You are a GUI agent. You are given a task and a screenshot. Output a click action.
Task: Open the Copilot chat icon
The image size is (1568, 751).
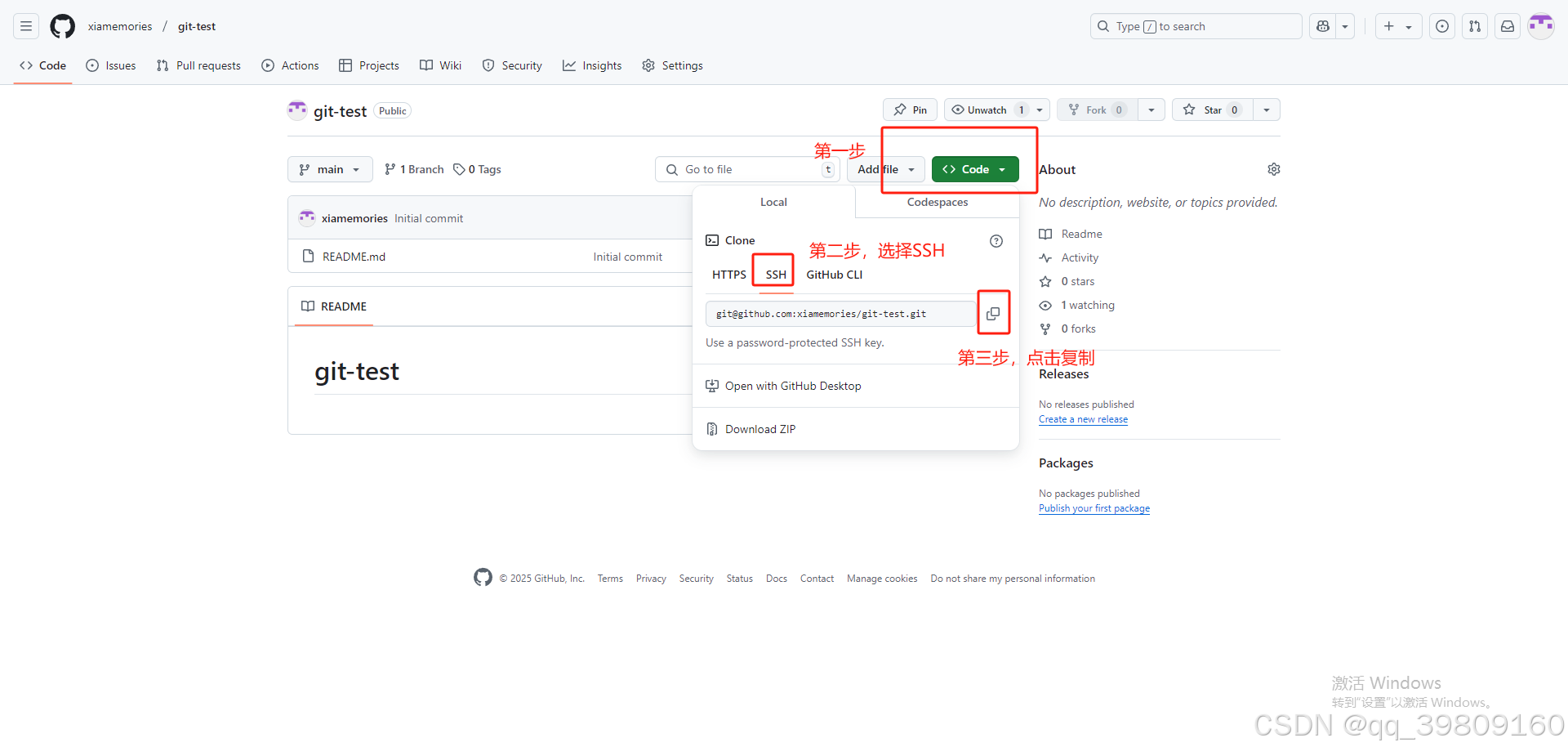[x=1323, y=26]
